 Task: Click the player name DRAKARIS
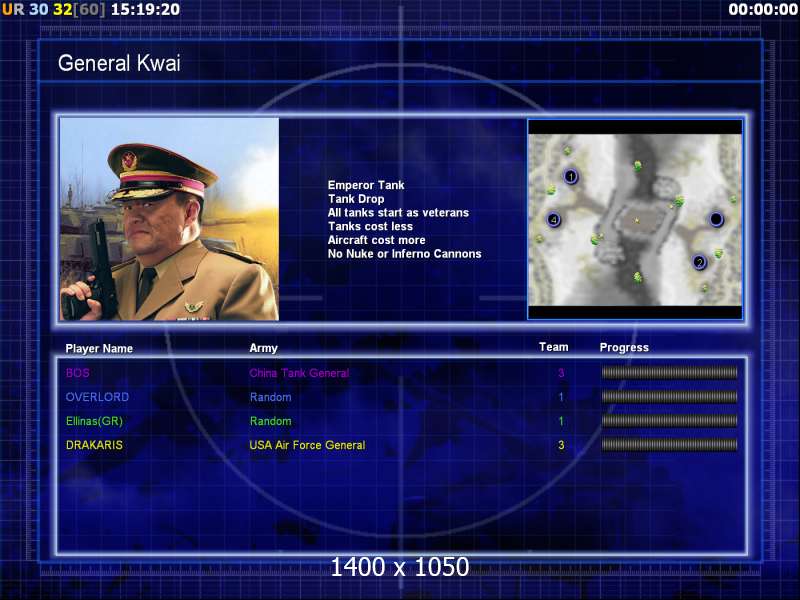pyautogui.click(x=94, y=445)
